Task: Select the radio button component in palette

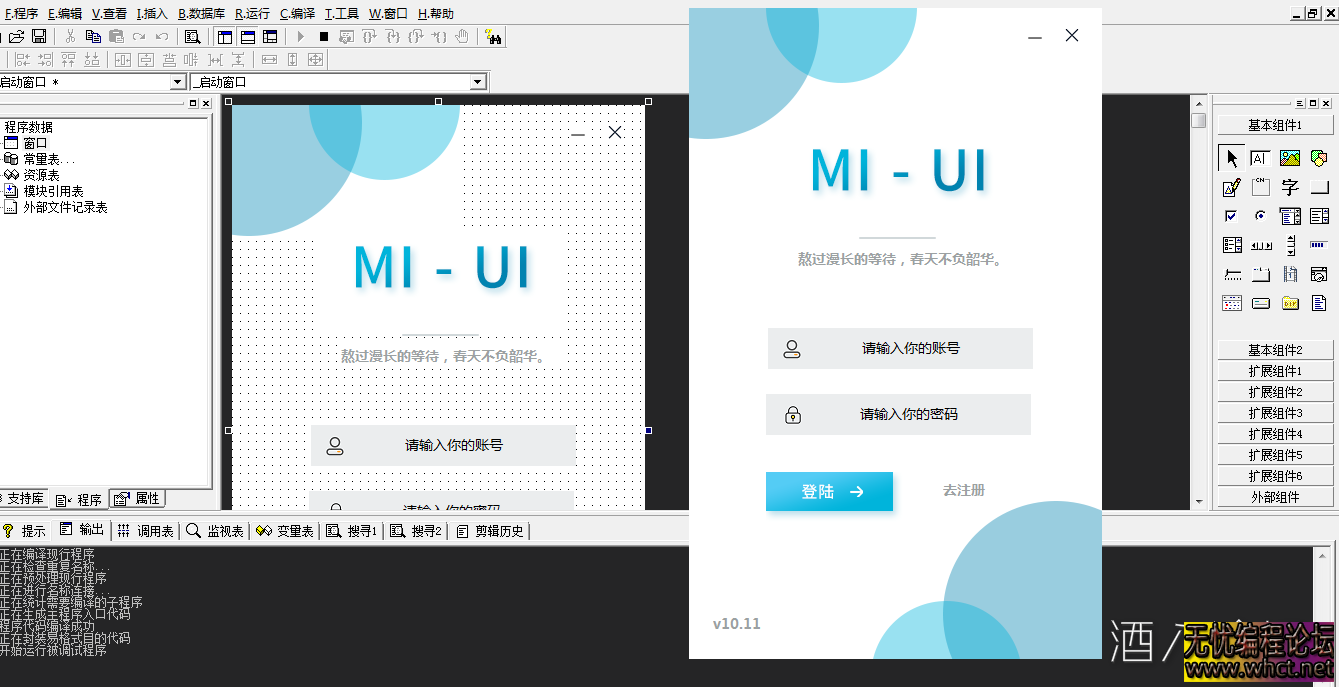Action: pos(1261,216)
